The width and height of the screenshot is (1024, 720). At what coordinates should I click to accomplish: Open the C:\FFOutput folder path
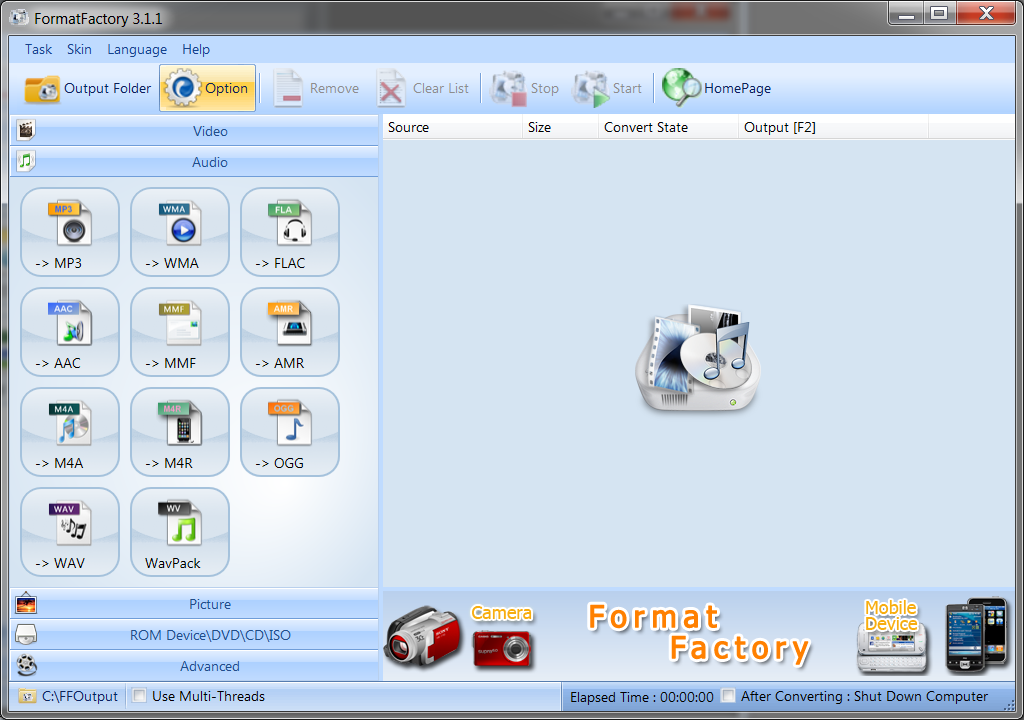point(70,696)
